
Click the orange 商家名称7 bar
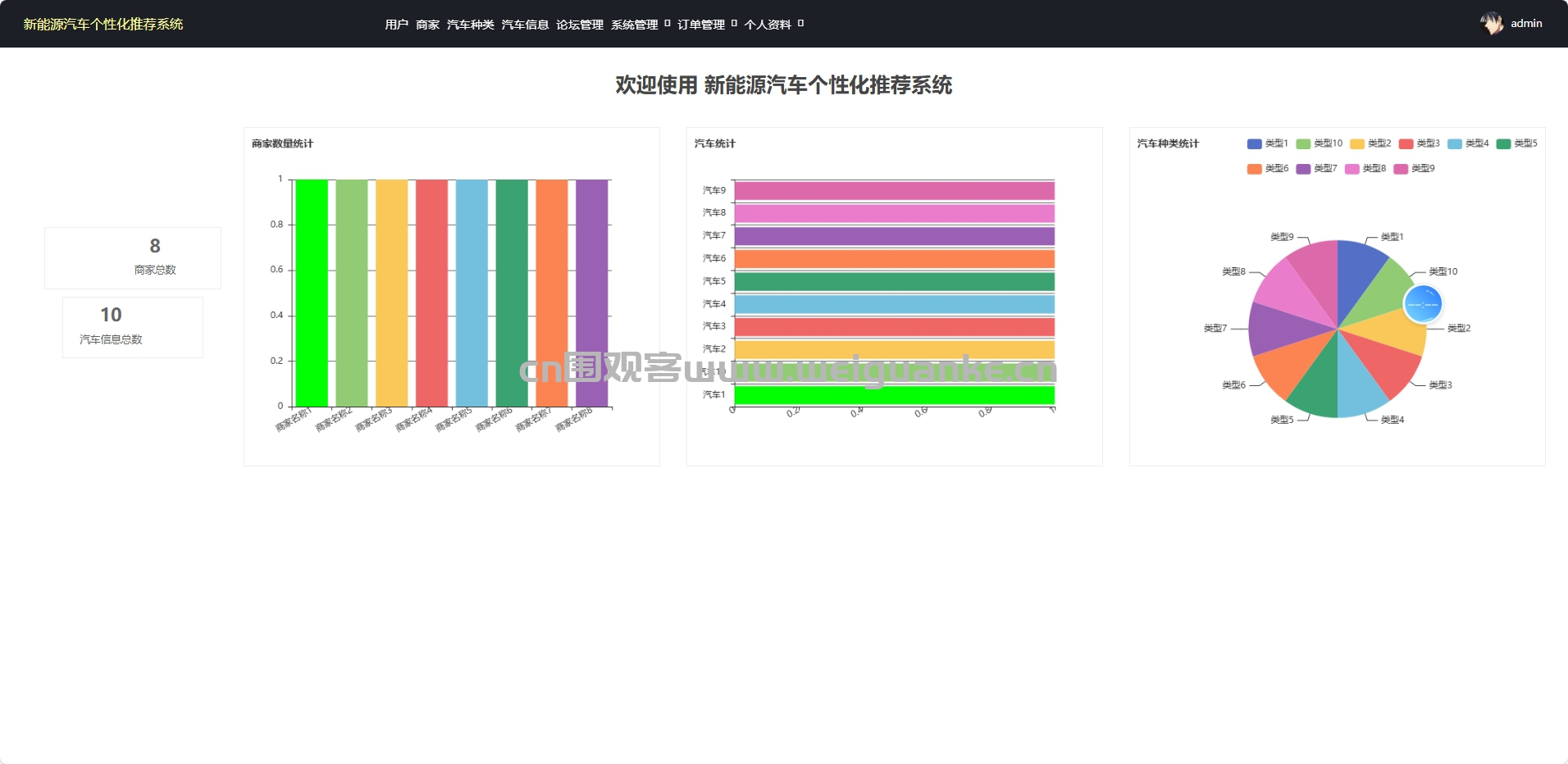pos(552,293)
